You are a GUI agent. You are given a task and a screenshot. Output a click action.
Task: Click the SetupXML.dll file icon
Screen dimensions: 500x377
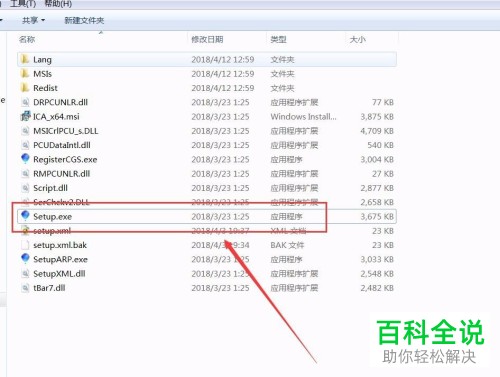click(25, 274)
